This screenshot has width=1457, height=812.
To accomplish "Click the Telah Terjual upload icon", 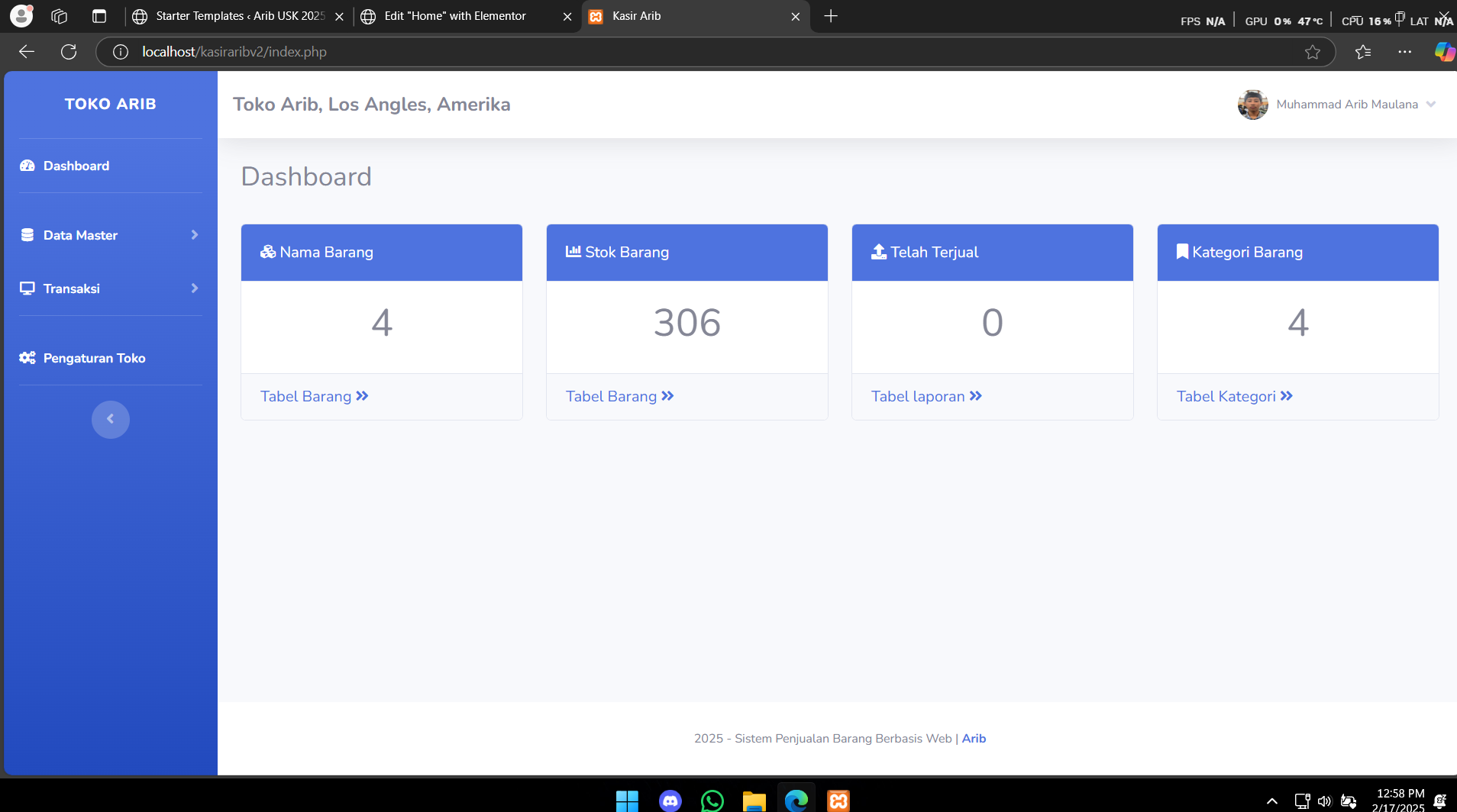I will click(879, 252).
